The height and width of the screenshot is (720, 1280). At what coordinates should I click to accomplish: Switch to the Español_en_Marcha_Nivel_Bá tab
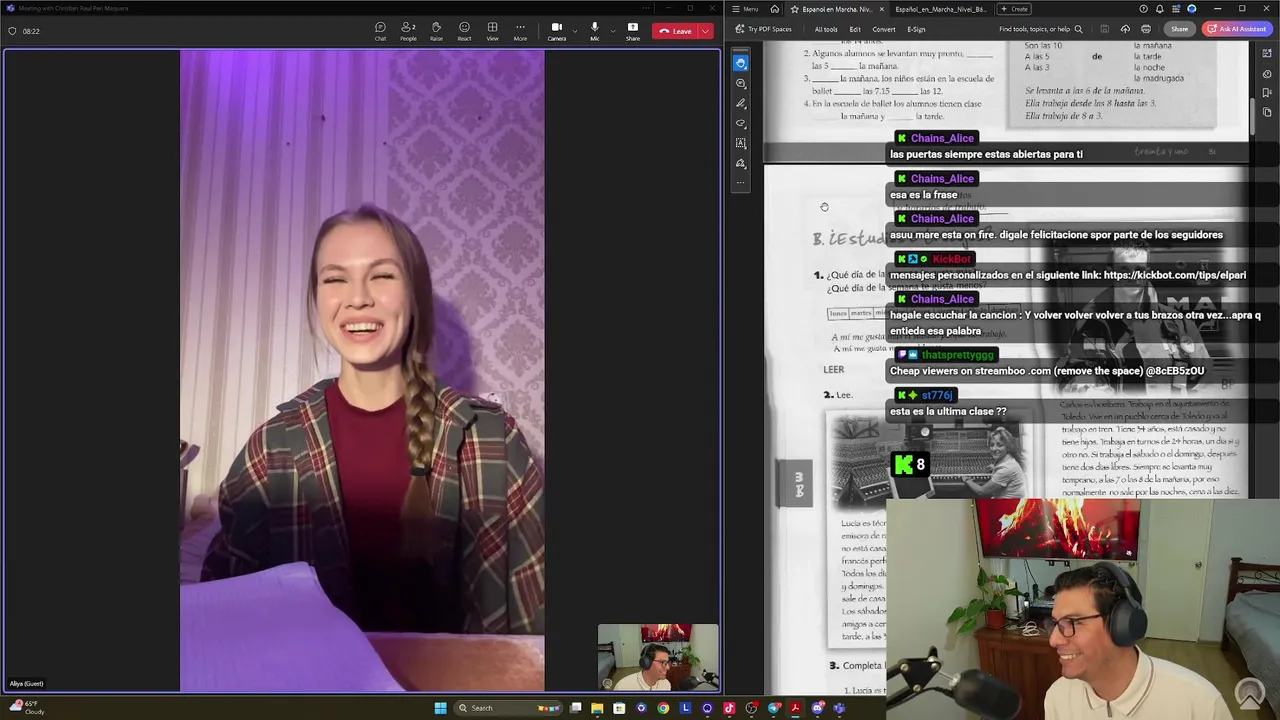(x=940, y=9)
